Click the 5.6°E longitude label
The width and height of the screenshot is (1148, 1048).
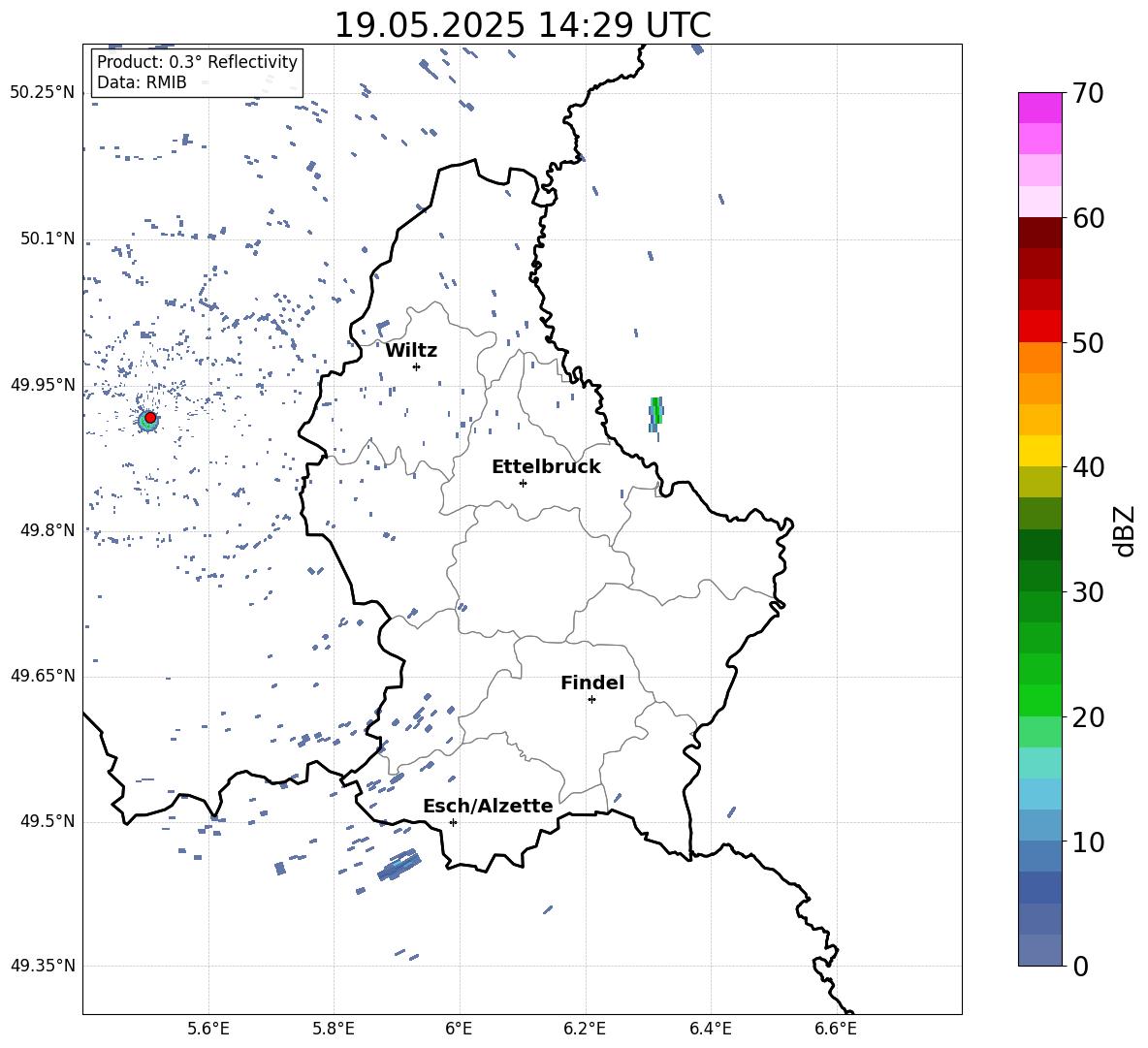[208, 1030]
